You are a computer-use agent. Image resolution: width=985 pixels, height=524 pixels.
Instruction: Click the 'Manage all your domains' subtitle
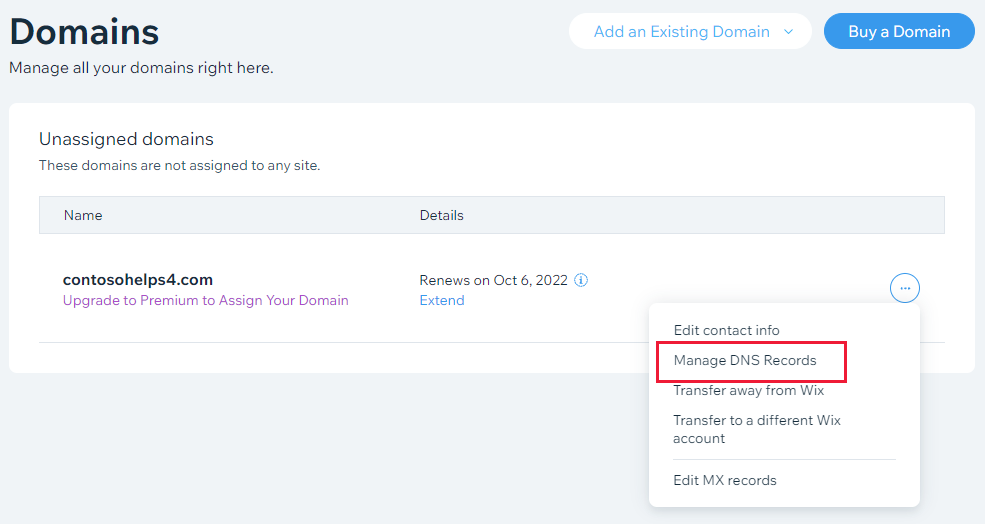[x=141, y=68]
